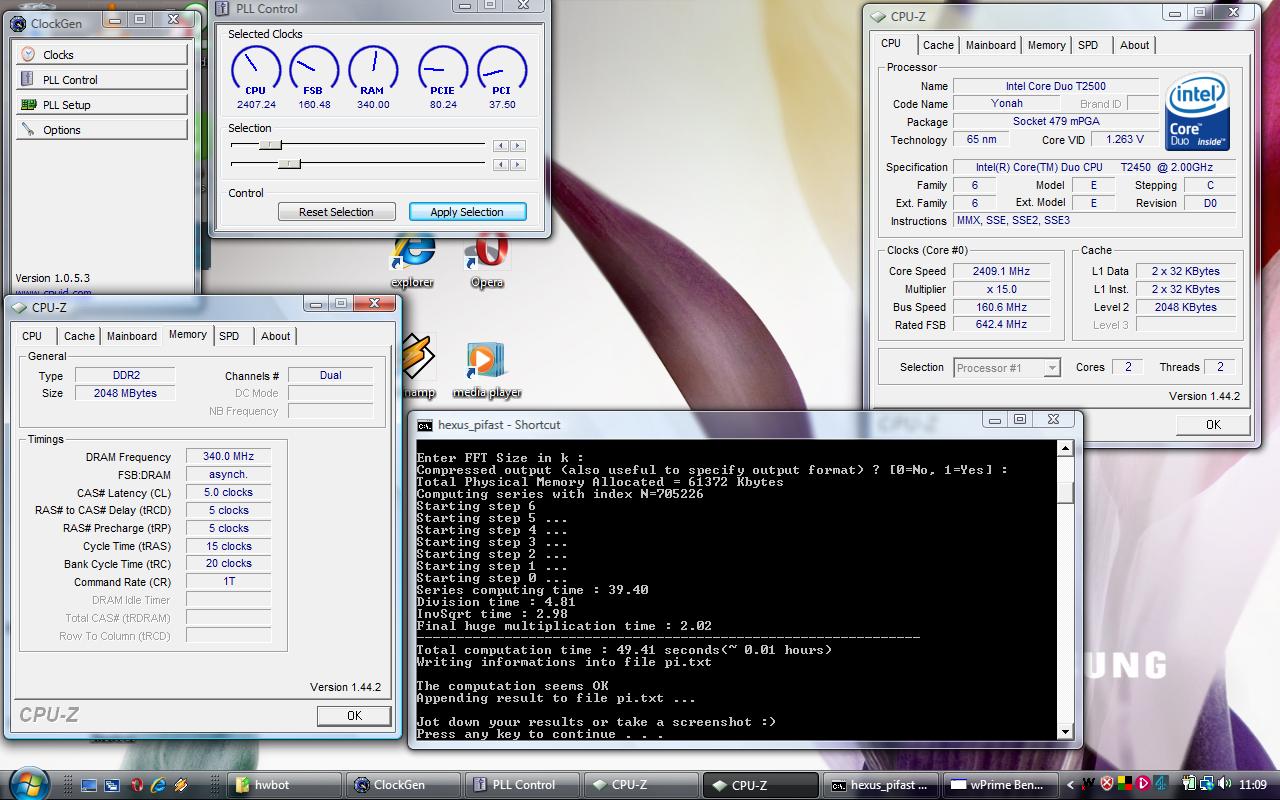The image size is (1280, 800).
Task: Open the volume tray icon
Action: [x=1224, y=783]
